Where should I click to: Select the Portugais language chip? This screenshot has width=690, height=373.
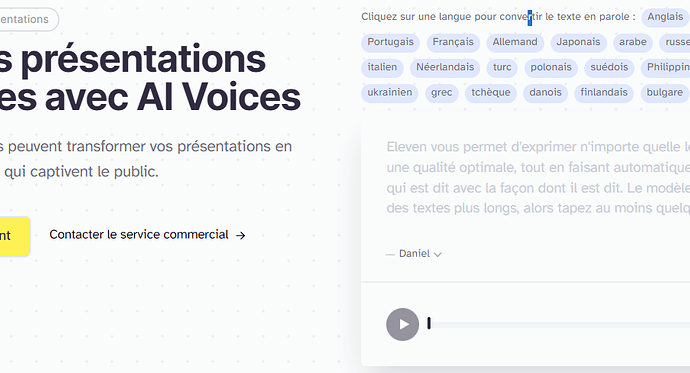390,42
